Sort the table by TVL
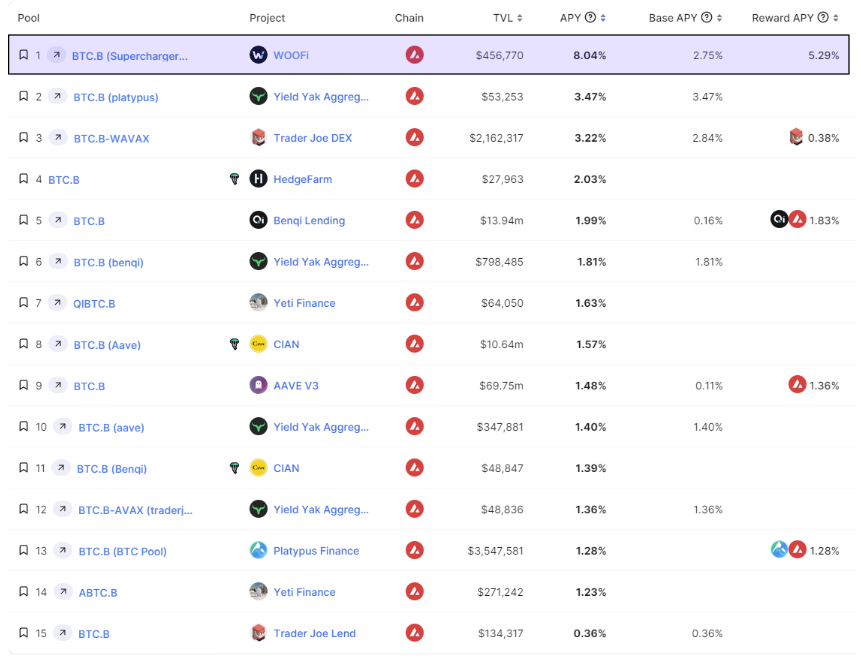The image size is (861, 660). 519,18
